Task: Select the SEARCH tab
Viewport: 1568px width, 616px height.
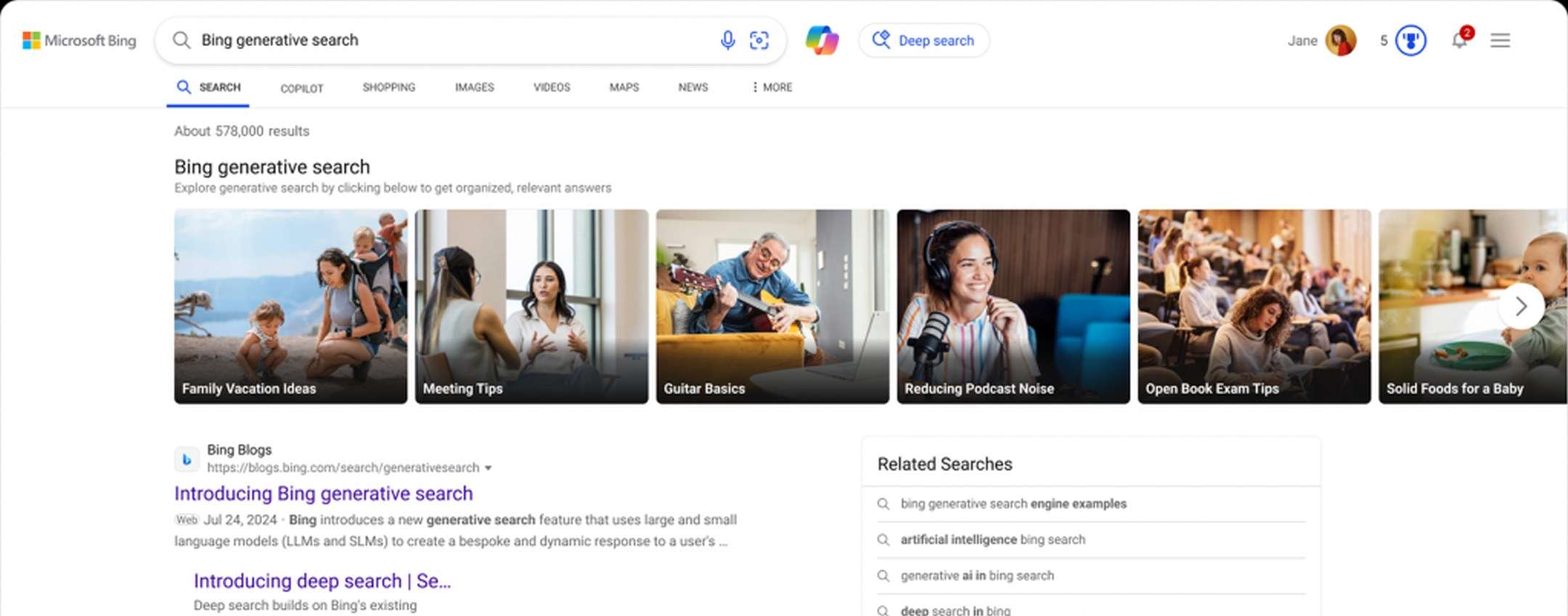Action: (208, 87)
